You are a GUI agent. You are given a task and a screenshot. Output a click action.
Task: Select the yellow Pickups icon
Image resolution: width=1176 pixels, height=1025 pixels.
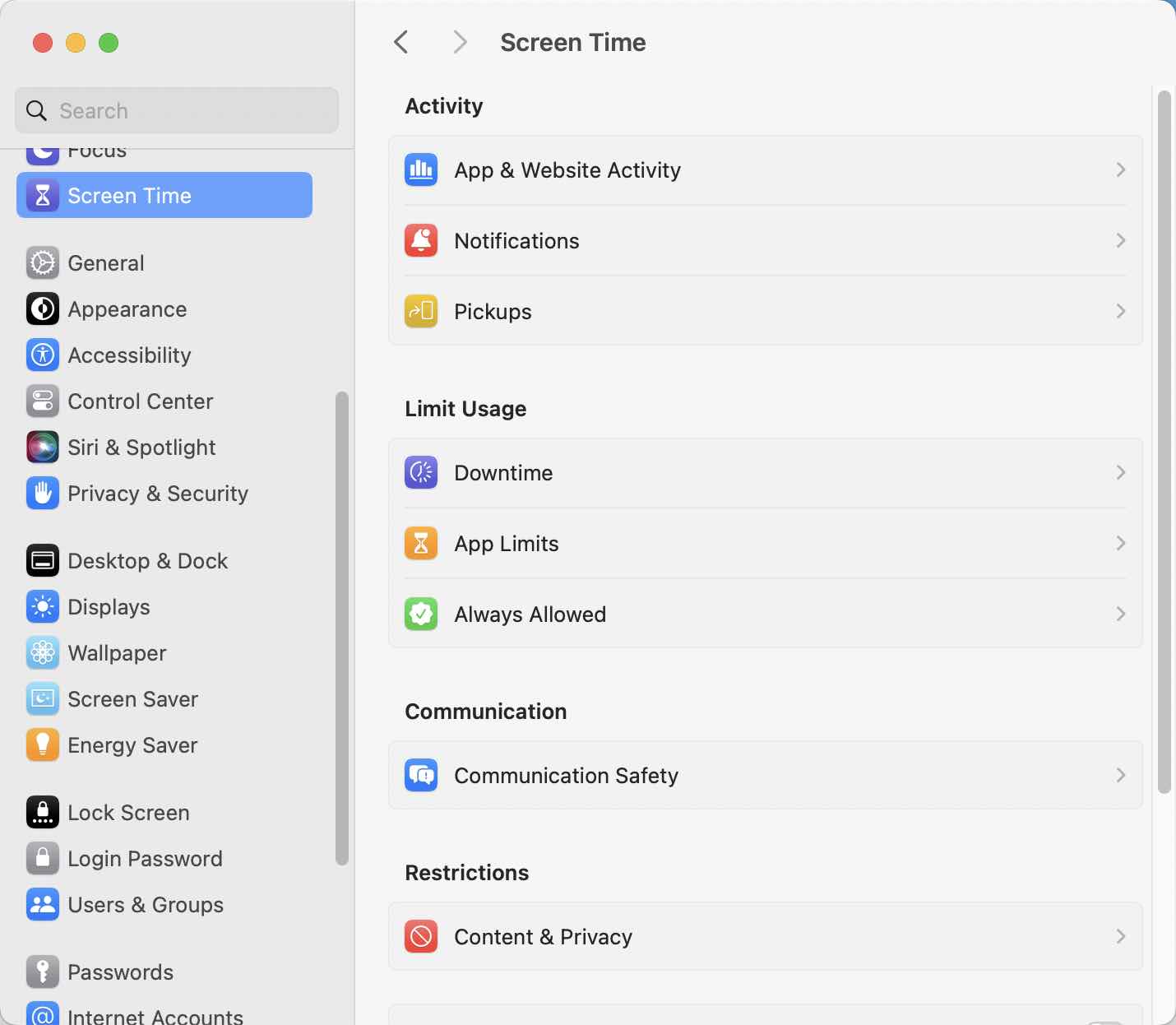(x=421, y=312)
